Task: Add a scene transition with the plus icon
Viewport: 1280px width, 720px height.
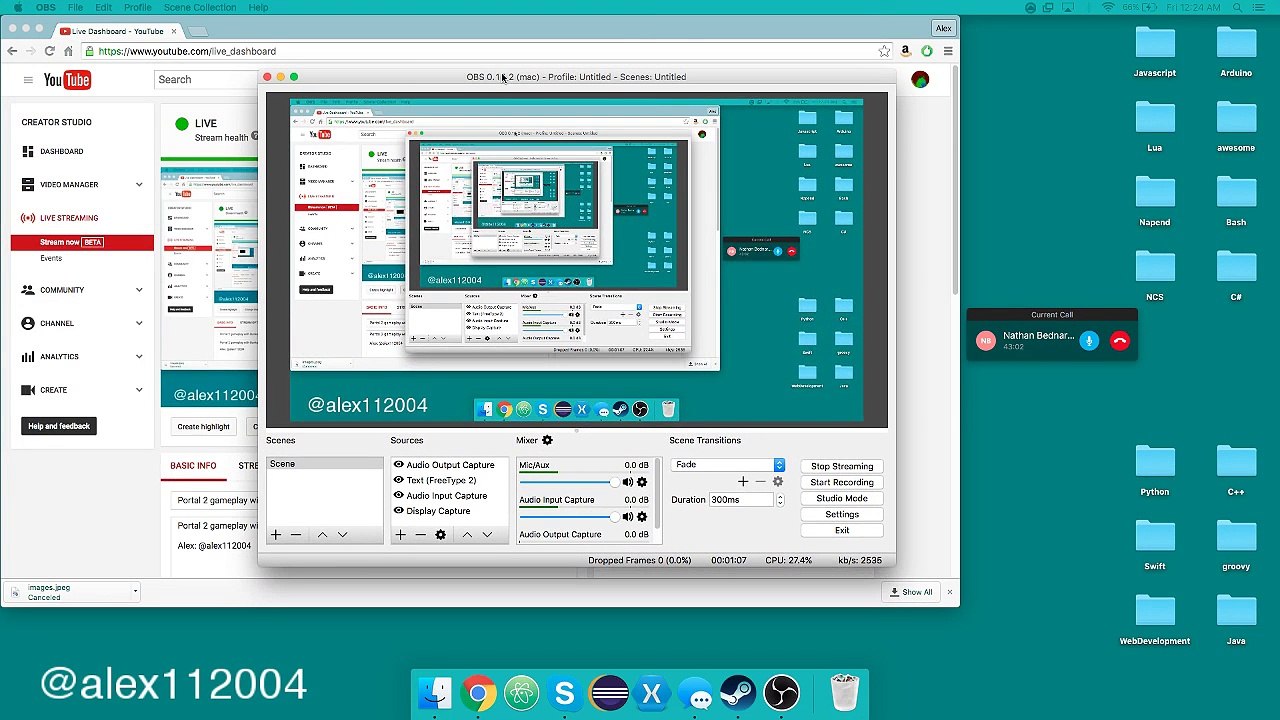Action: (x=743, y=482)
